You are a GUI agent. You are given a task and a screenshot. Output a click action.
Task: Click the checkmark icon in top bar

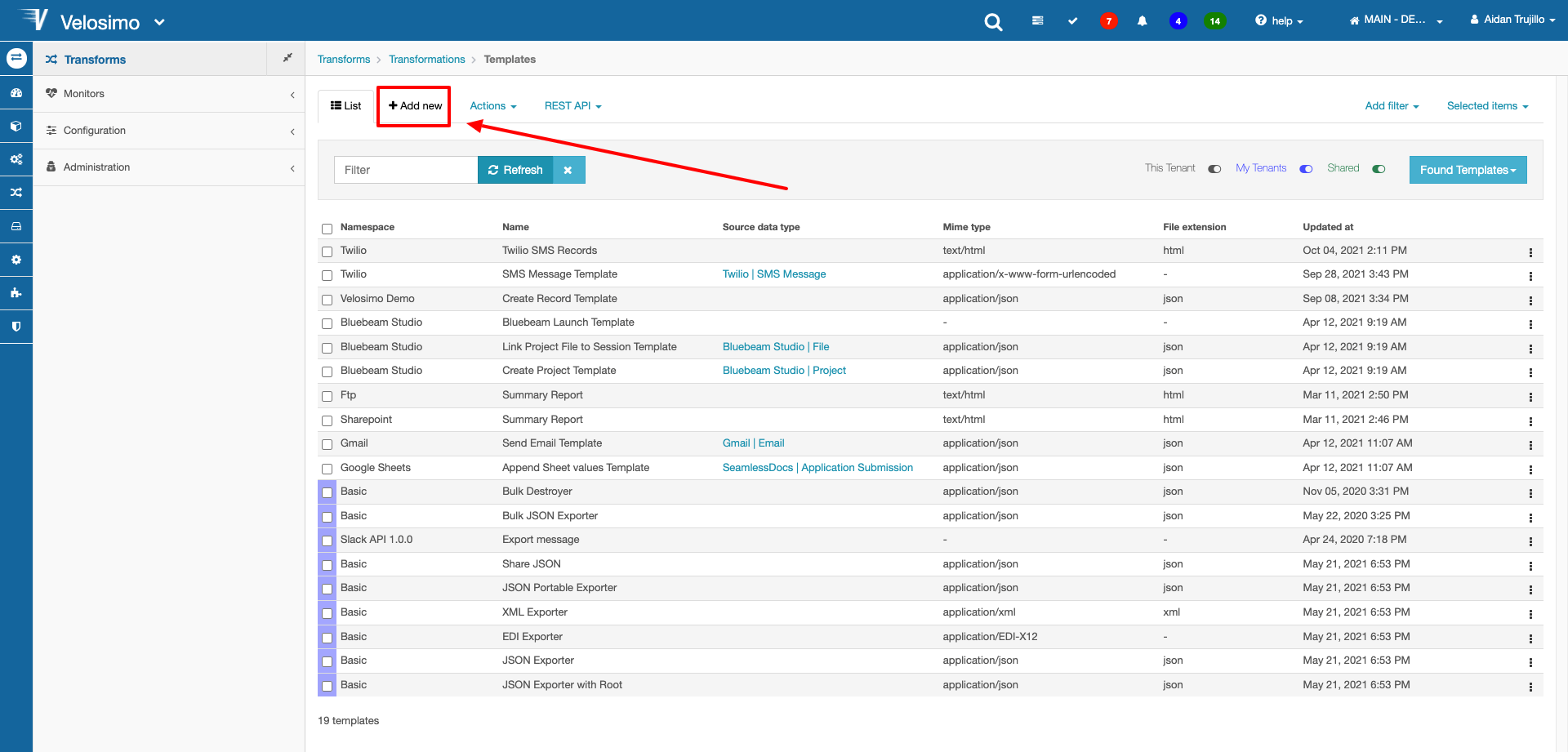(x=1072, y=21)
